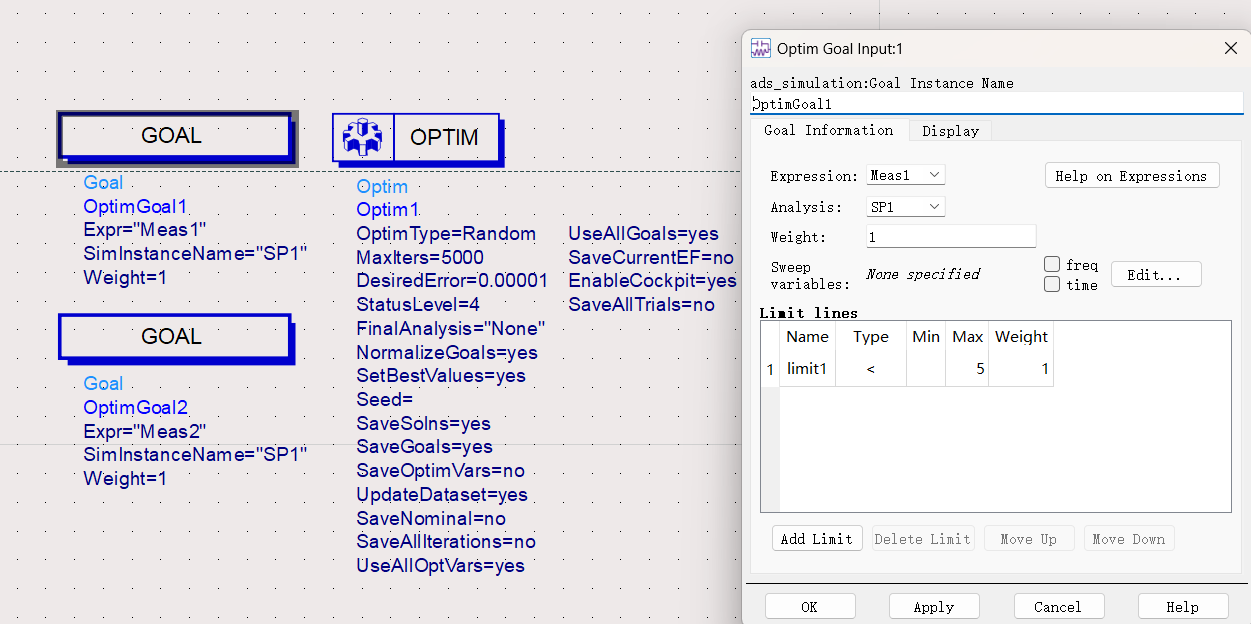The height and width of the screenshot is (624, 1251).
Task: Click OptimGoal1's SimInstanceName="SP1" text
Action: [x=195, y=254]
